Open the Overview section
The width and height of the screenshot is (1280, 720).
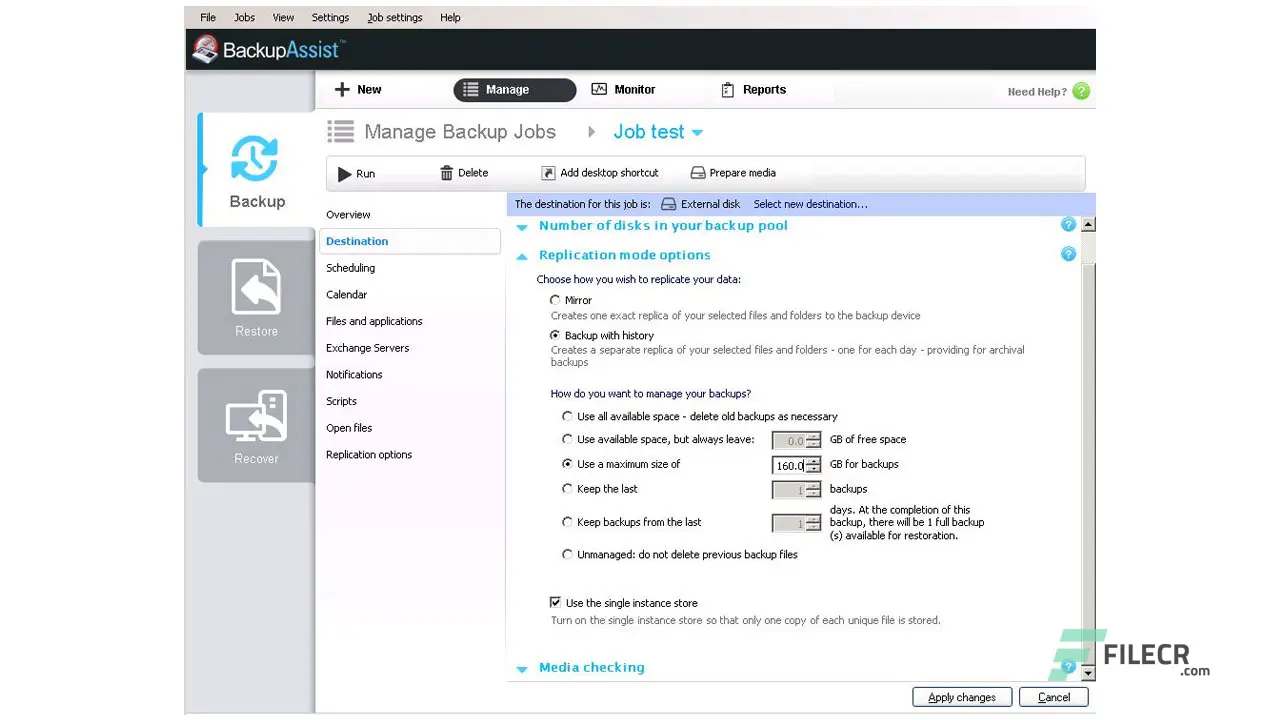pos(348,215)
